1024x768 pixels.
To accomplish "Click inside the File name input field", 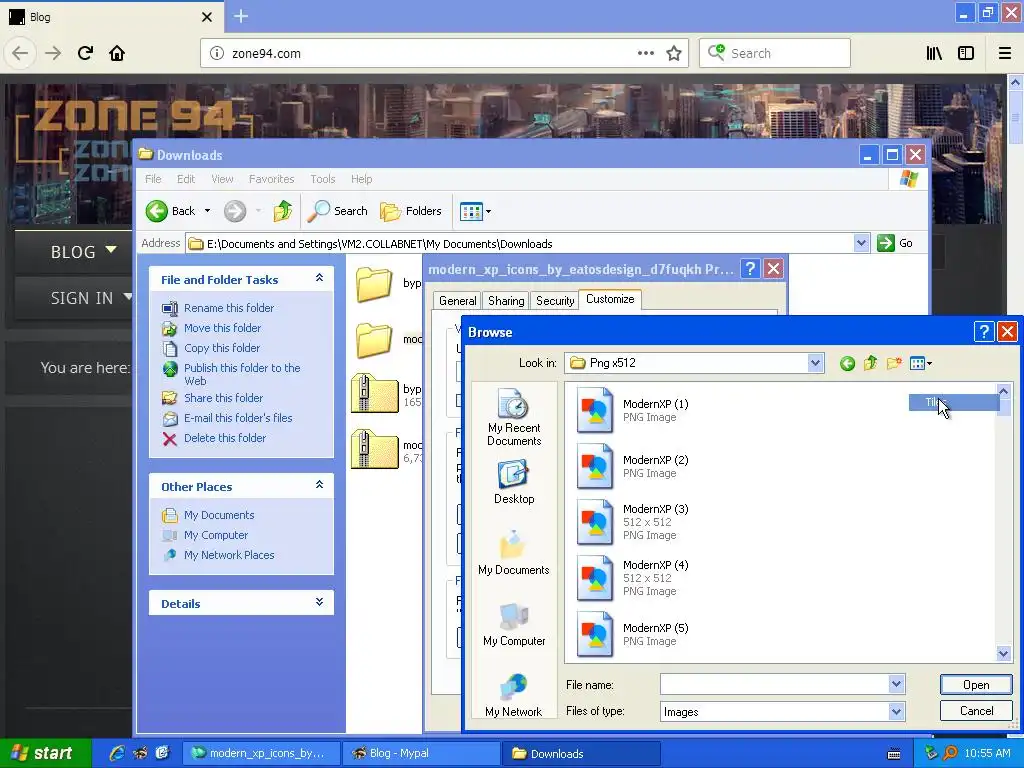I will 775,684.
